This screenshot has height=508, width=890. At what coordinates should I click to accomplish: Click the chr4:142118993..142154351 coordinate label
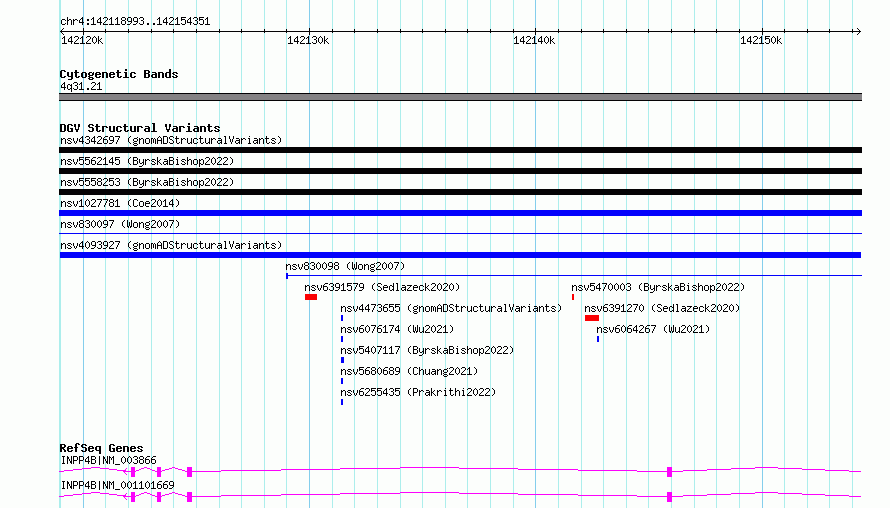click(135, 22)
